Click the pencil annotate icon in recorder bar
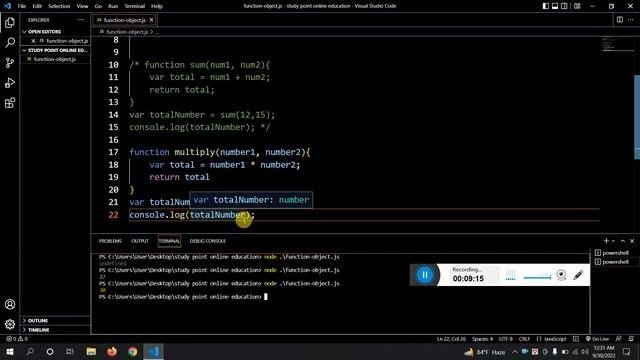The image size is (640, 360). pyautogui.click(x=578, y=275)
